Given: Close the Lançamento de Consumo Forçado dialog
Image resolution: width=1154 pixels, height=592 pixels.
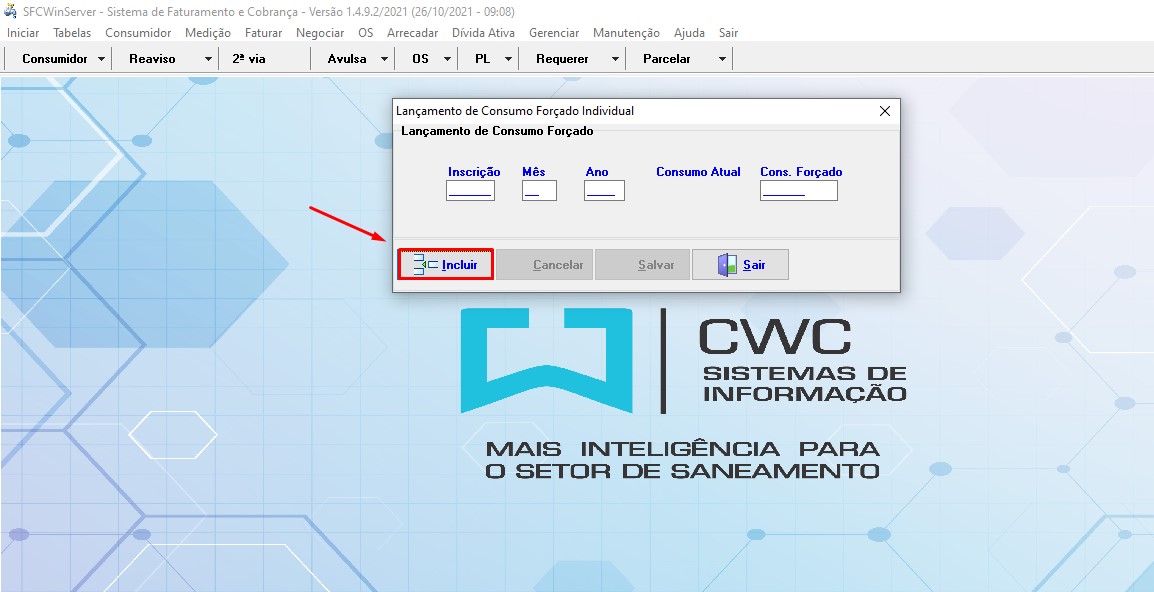Looking at the screenshot, I should pyautogui.click(x=884, y=111).
